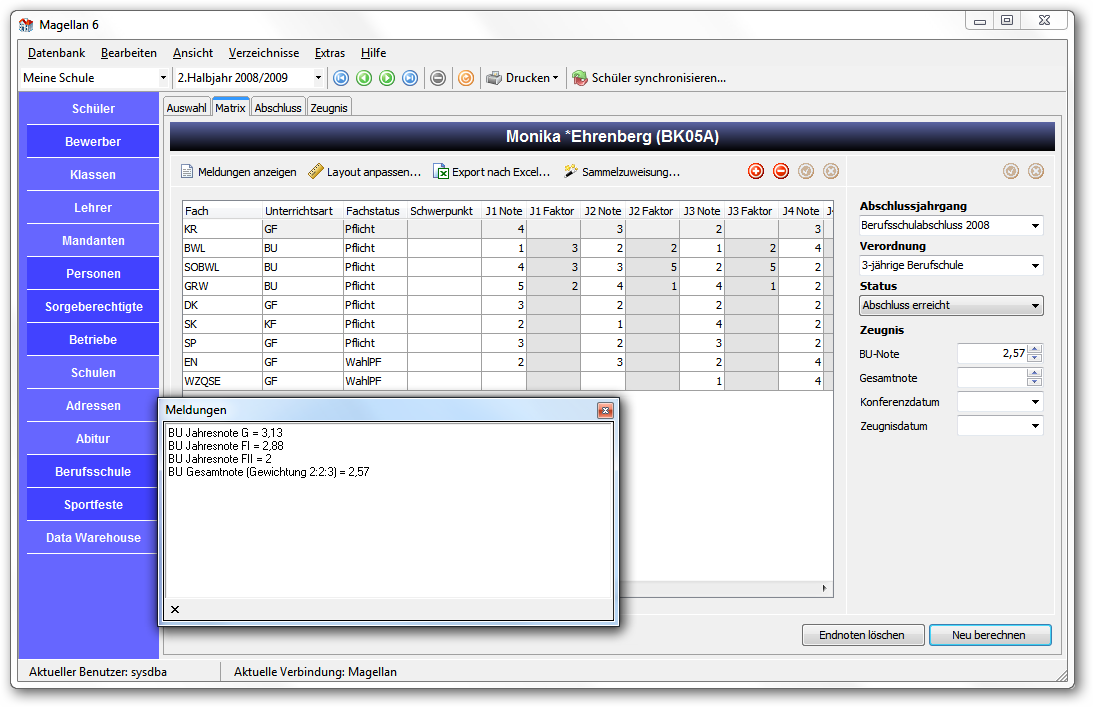Click the orange refresh icon in toolbar
Viewport: 1093px width, 707px height.
(466, 78)
